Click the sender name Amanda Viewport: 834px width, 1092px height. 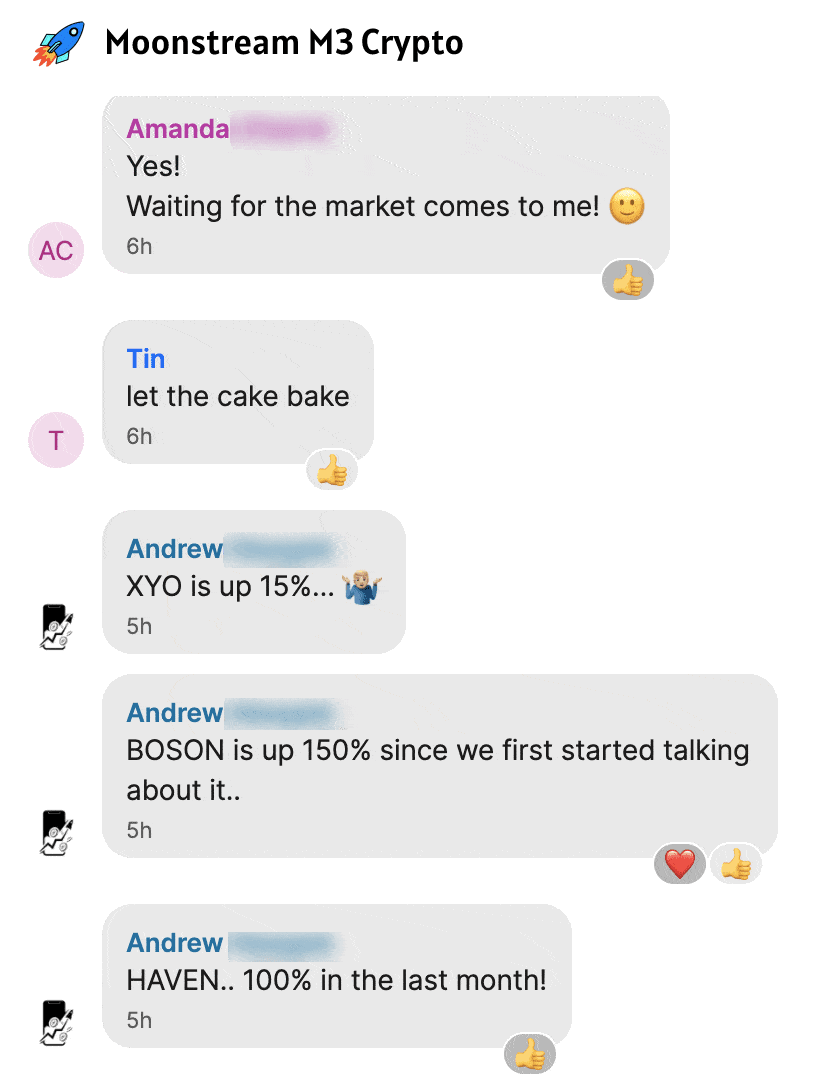(178, 129)
